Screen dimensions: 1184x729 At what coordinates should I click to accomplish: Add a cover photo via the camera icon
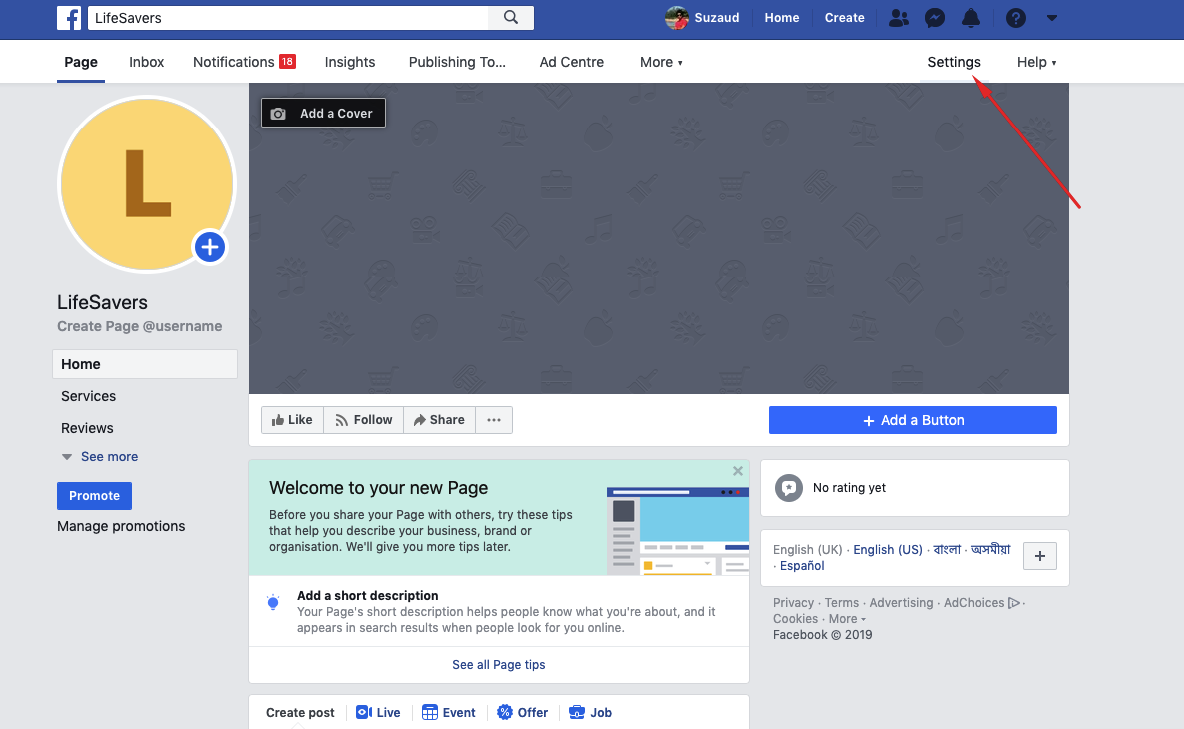pos(279,112)
